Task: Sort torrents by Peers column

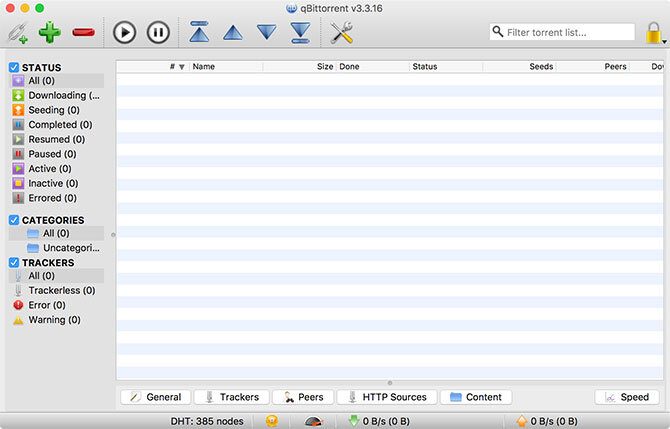Action: pyautogui.click(x=593, y=67)
